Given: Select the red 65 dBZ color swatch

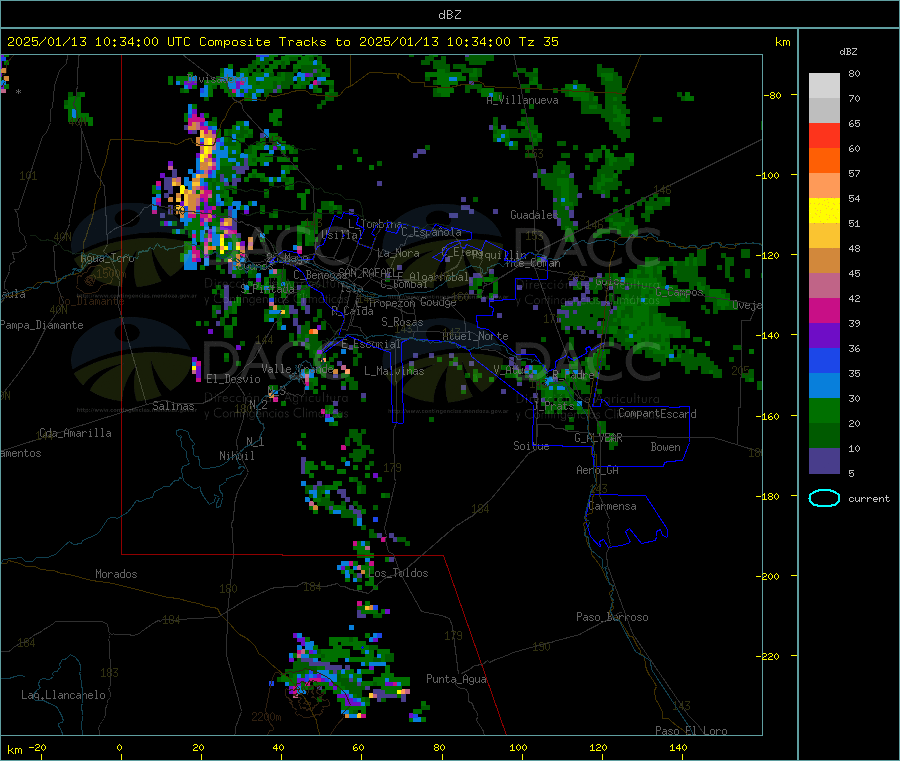Looking at the screenshot, I should [824, 135].
